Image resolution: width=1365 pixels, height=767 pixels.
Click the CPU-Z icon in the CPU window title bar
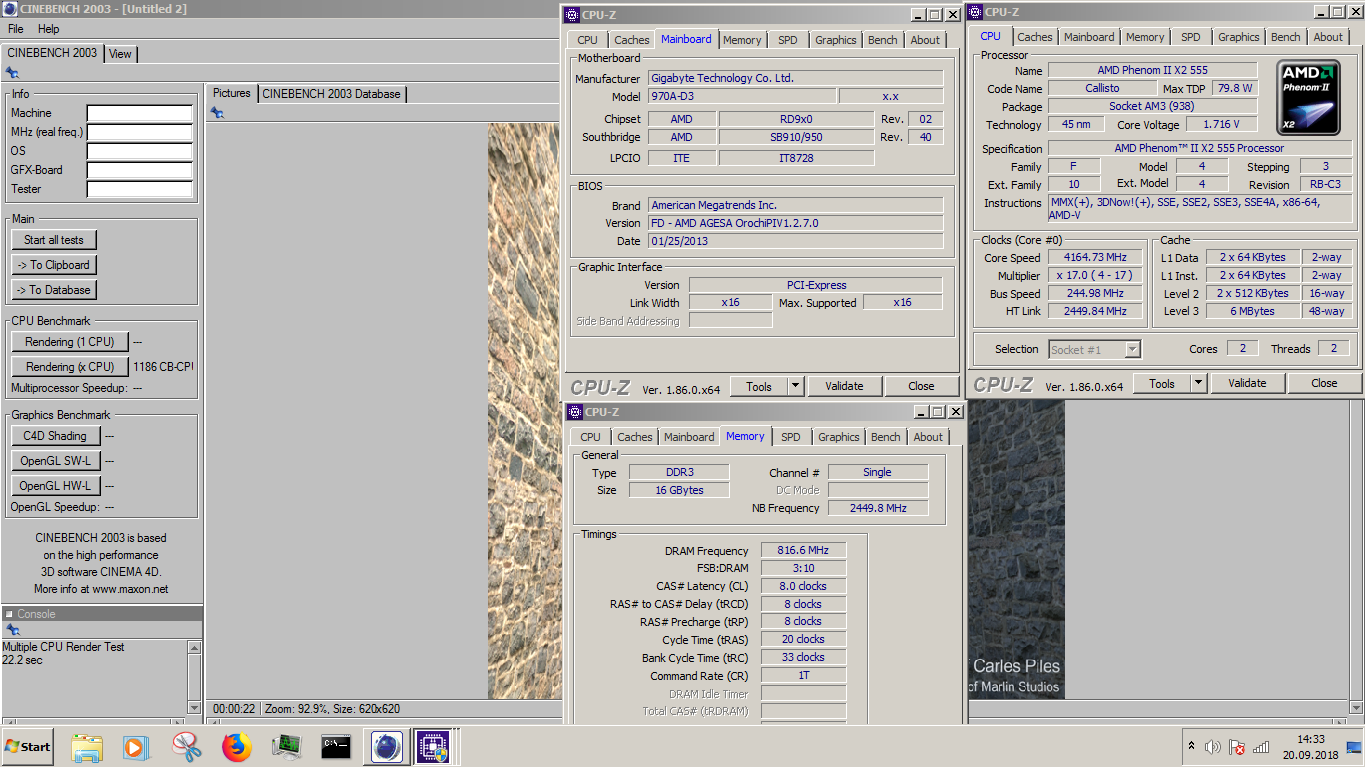[975, 12]
